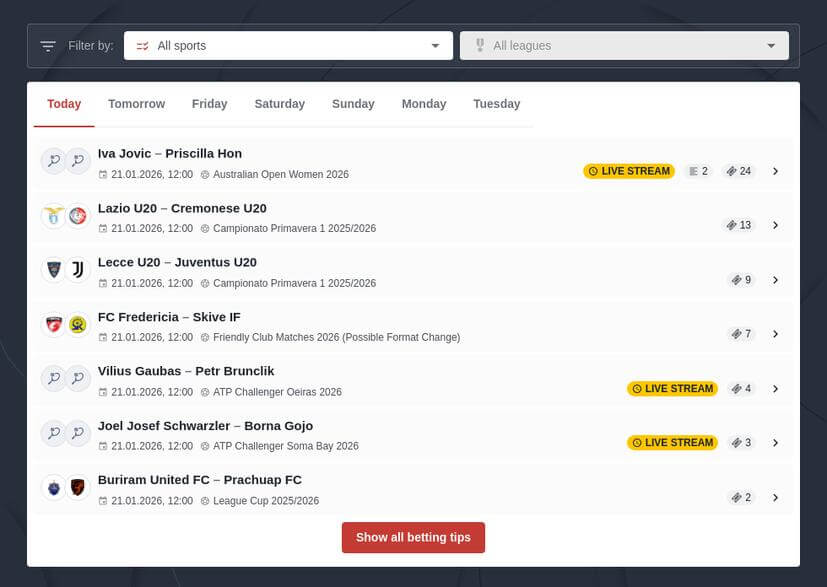Switch to the Tomorrow tab
Image resolution: width=827 pixels, height=587 pixels.
click(136, 103)
